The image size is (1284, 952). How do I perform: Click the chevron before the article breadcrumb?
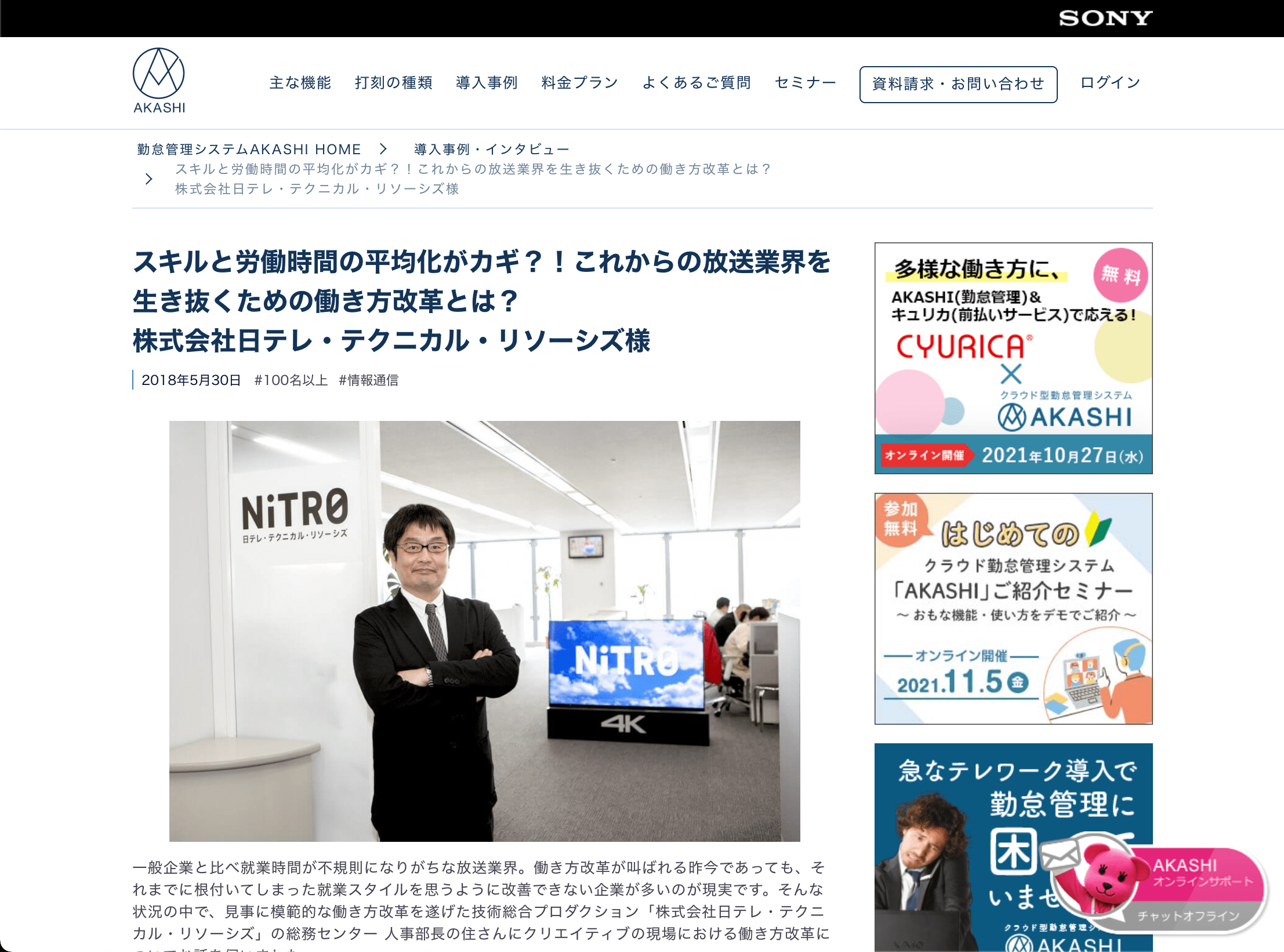(x=149, y=179)
